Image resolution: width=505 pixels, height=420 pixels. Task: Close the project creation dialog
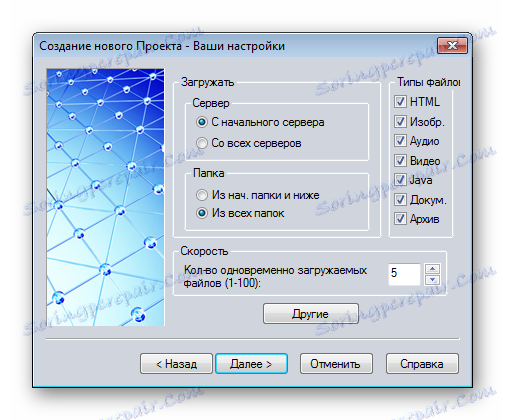452,45
